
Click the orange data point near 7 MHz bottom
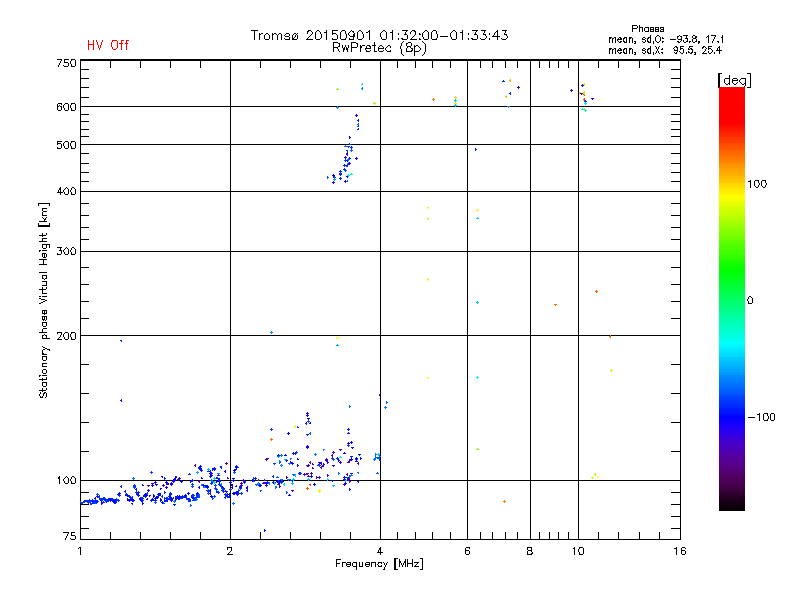click(x=504, y=502)
